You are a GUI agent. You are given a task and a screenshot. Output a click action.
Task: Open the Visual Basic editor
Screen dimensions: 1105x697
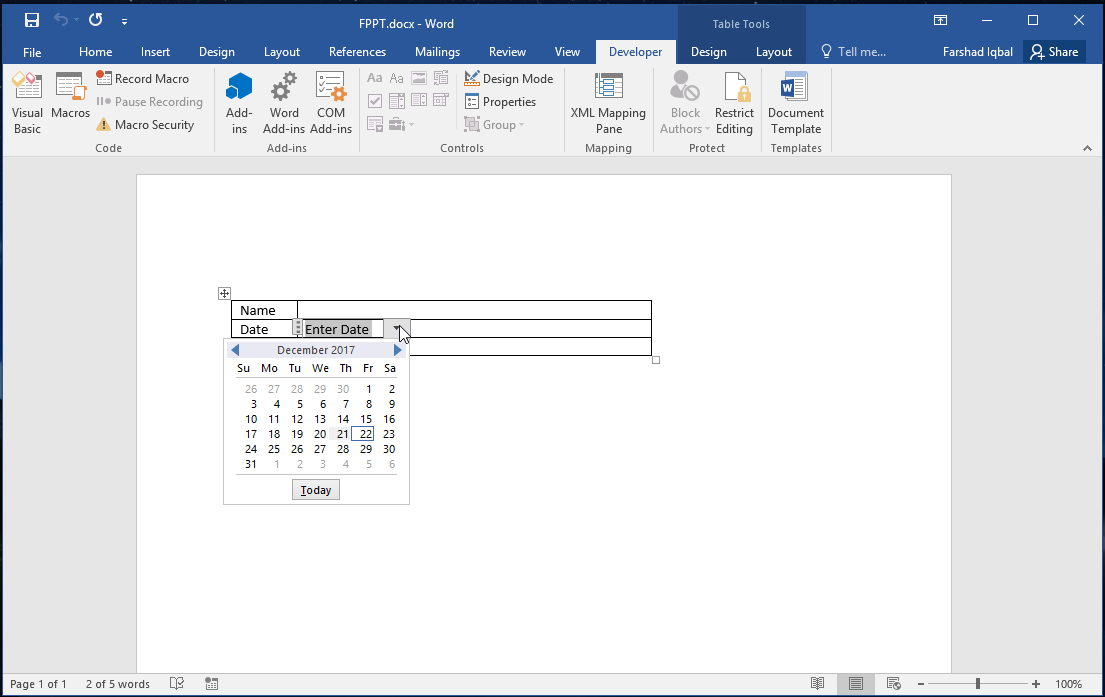coord(27,103)
